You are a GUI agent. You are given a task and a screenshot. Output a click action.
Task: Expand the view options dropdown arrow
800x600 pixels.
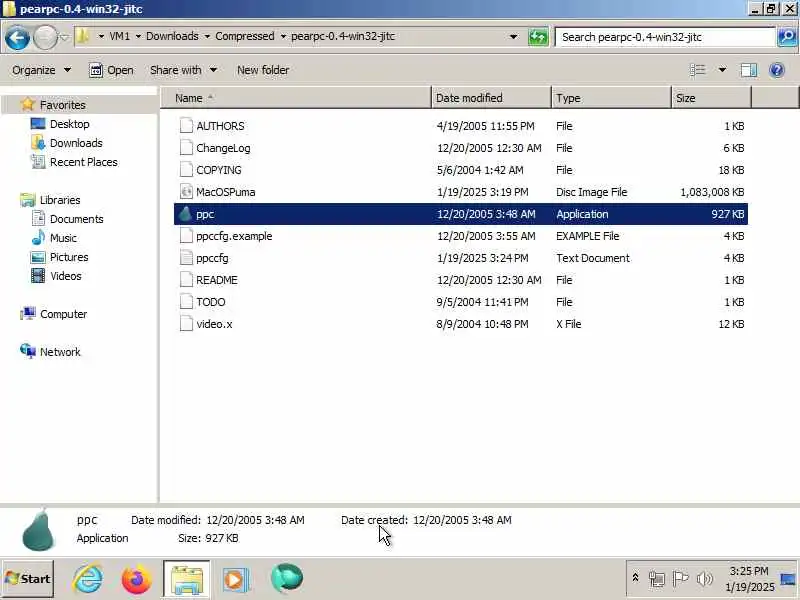[x=722, y=70]
